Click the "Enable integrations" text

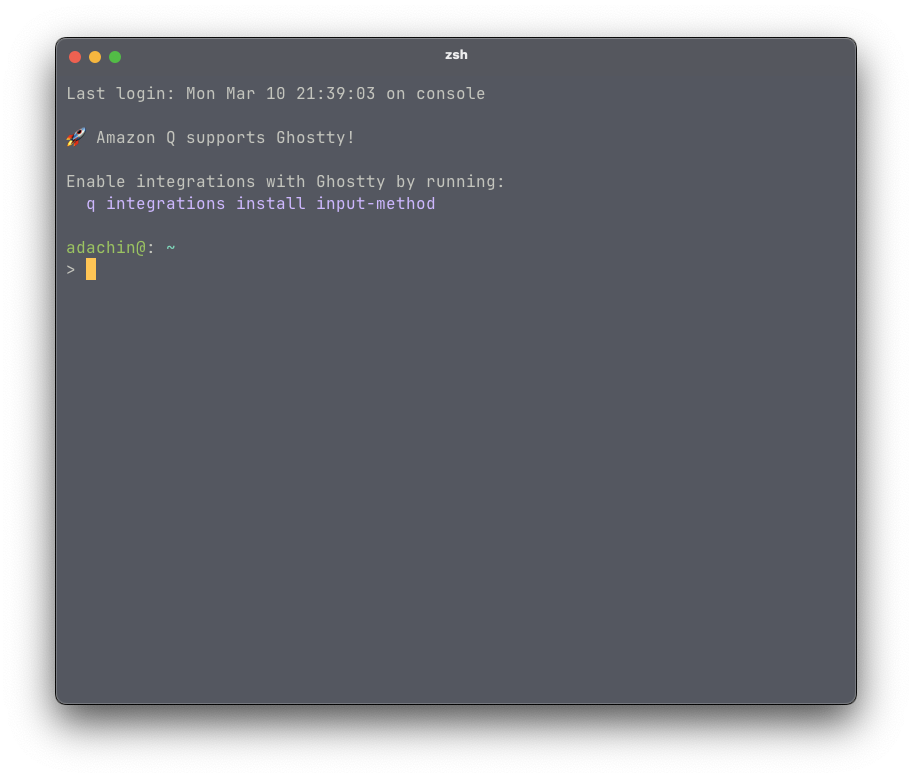pos(161,182)
